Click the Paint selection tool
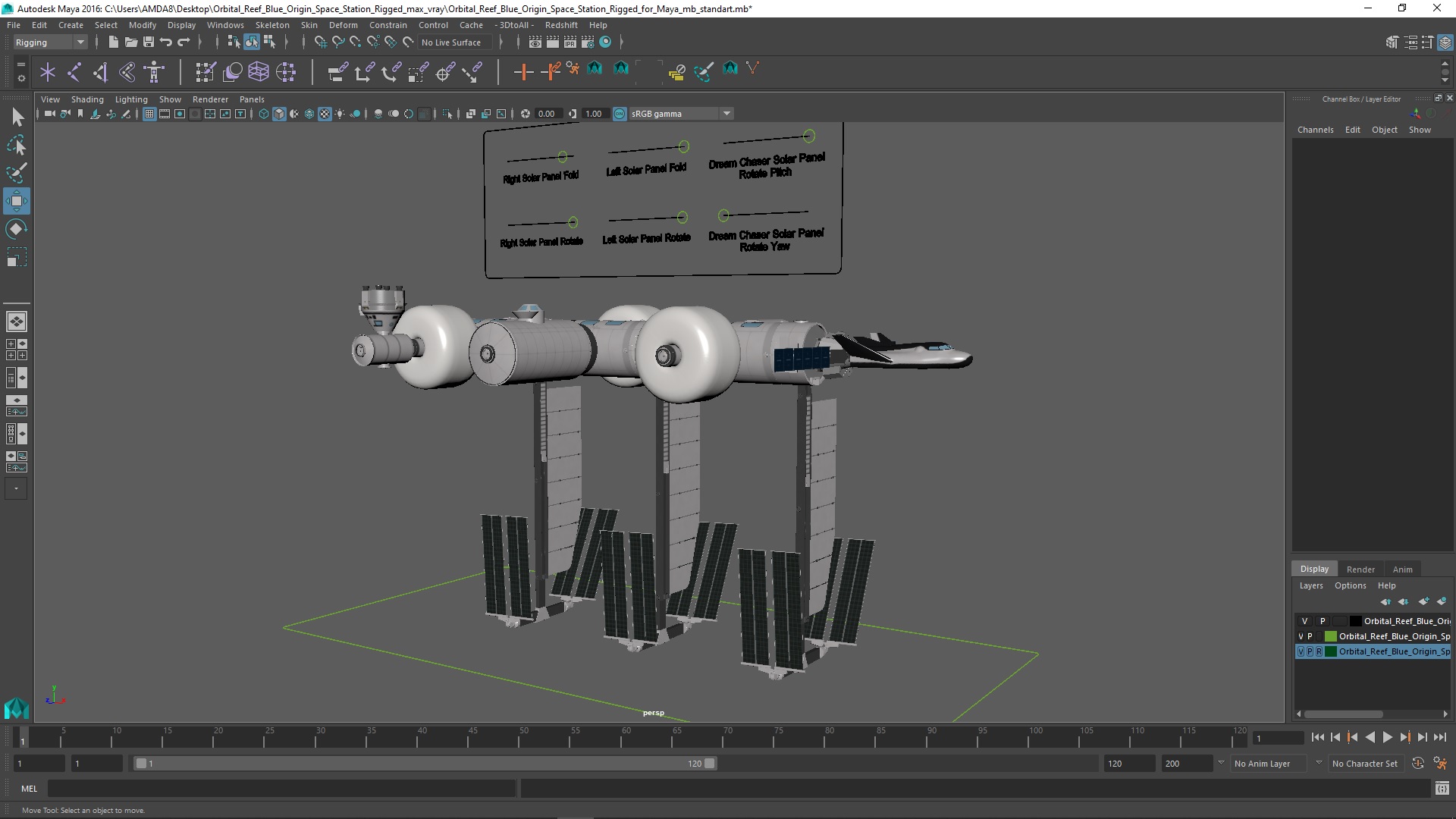 click(x=16, y=173)
